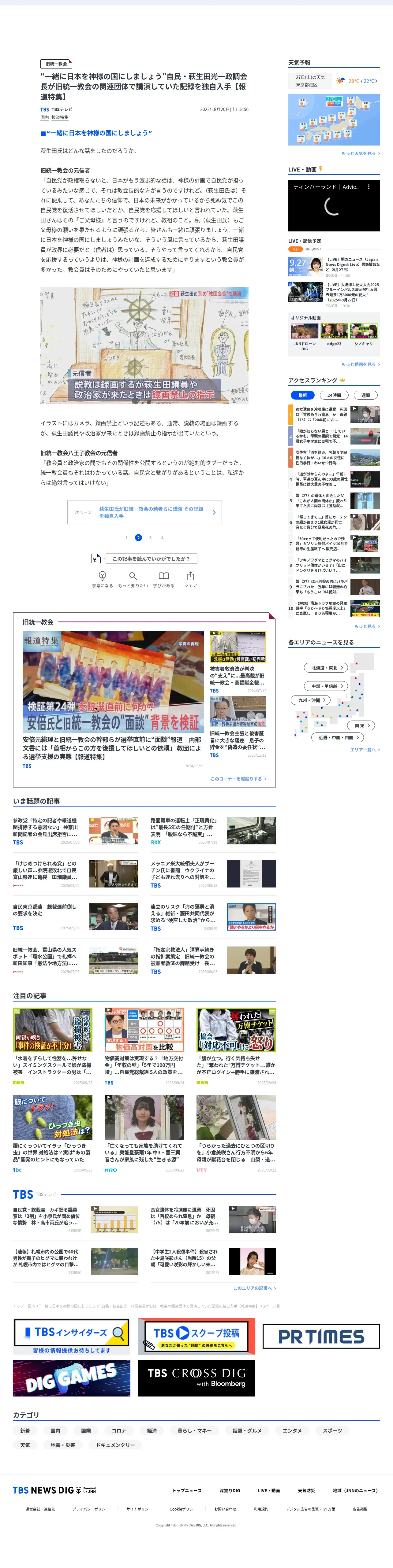393x1568 pixels.
Task: Select the 24時間 ranking tab
Action: tap(334, 395)
